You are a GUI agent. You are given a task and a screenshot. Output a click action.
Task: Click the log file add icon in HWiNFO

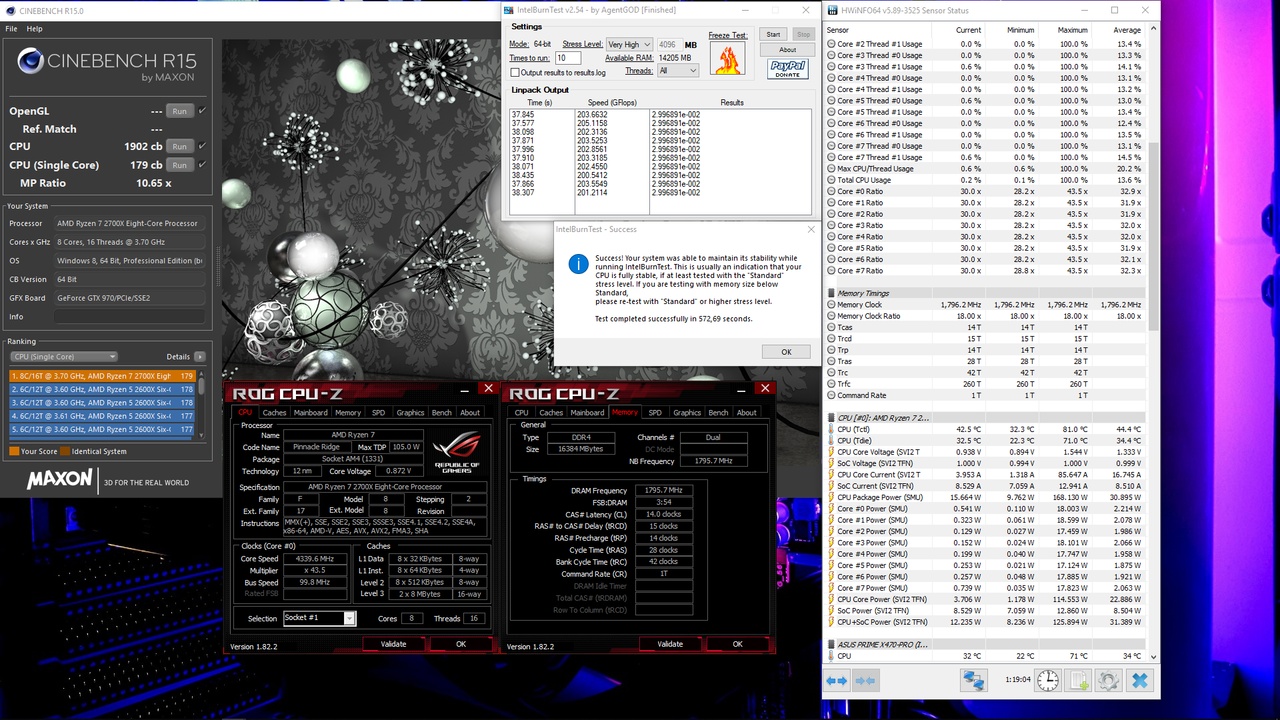coord(1079,681)
